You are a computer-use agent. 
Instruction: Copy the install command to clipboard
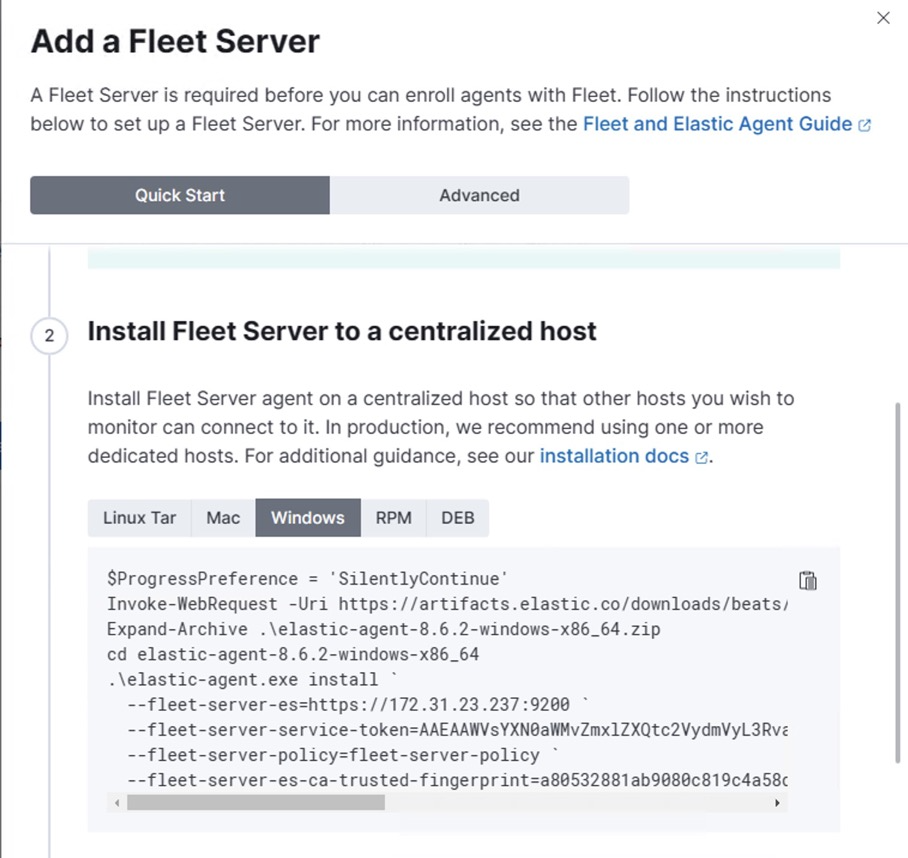pyautogui.click(x=808, y=581)
